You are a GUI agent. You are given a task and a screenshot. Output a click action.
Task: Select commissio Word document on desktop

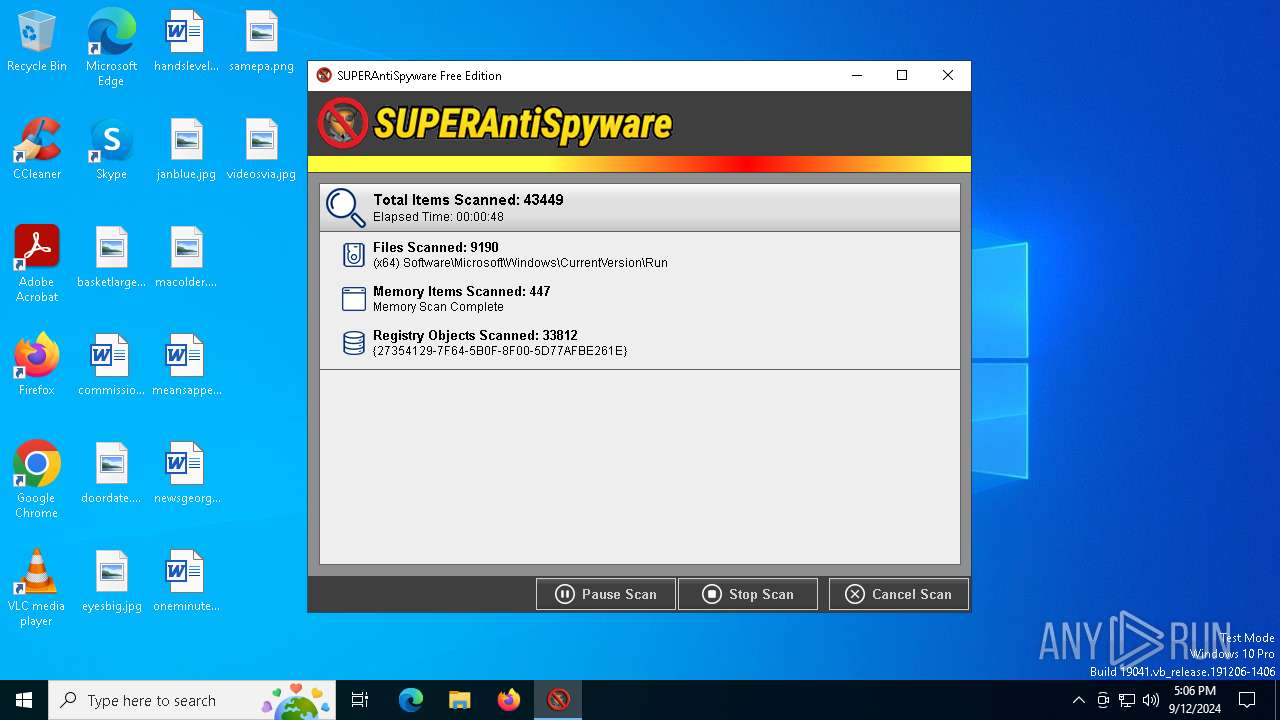111,366
